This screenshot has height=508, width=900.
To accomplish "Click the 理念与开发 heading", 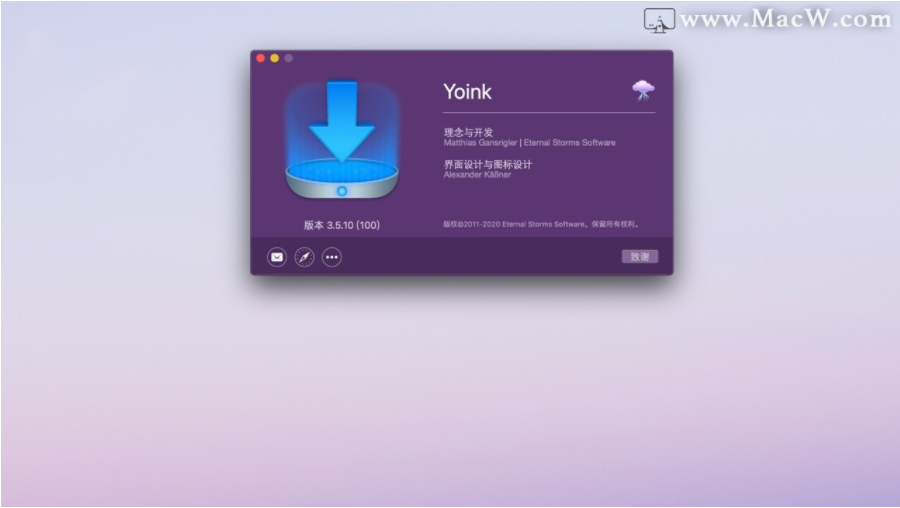I will click(468, 132).
